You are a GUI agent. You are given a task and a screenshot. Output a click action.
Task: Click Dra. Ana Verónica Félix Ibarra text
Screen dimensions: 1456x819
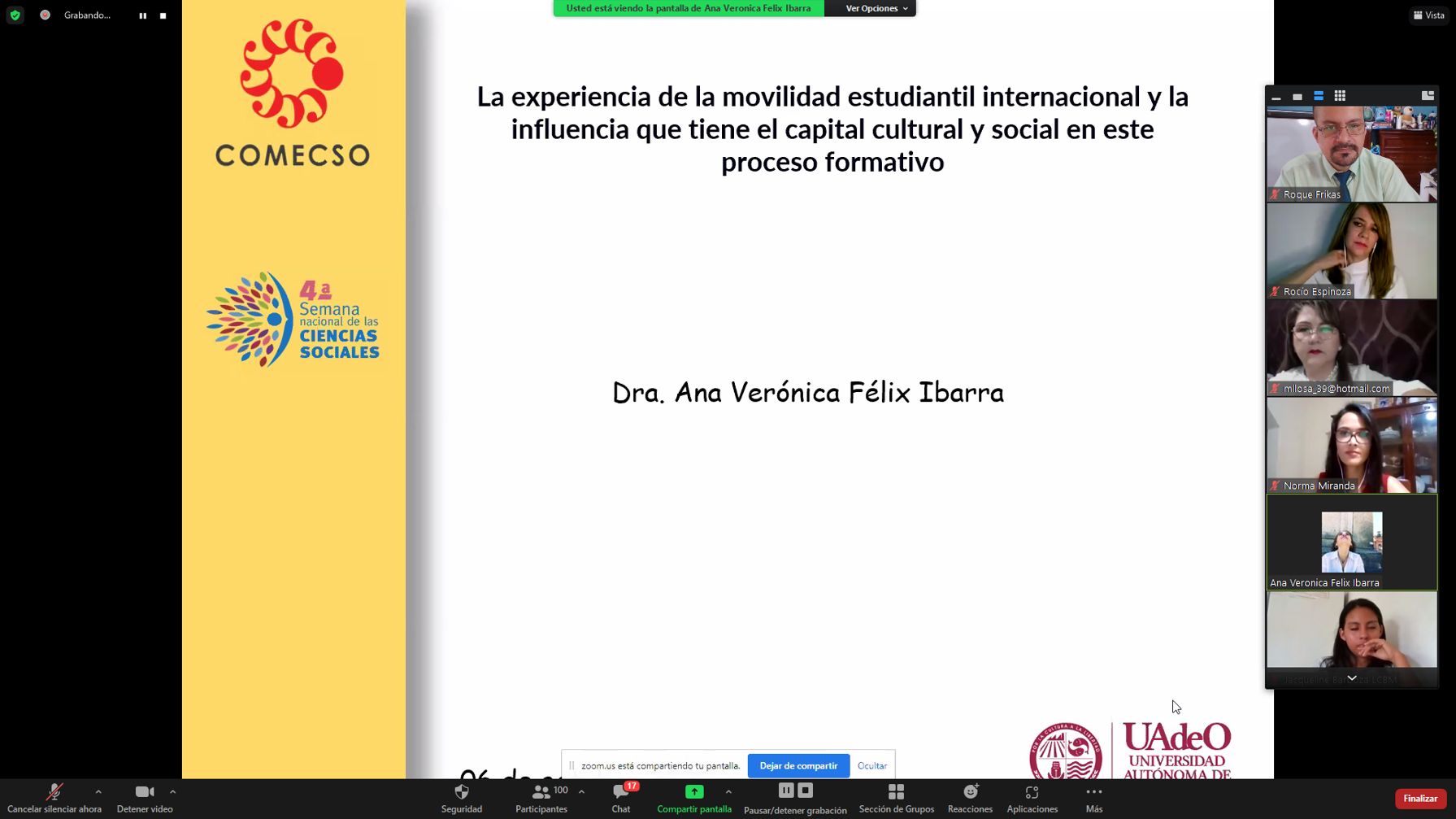click(808, 392)
